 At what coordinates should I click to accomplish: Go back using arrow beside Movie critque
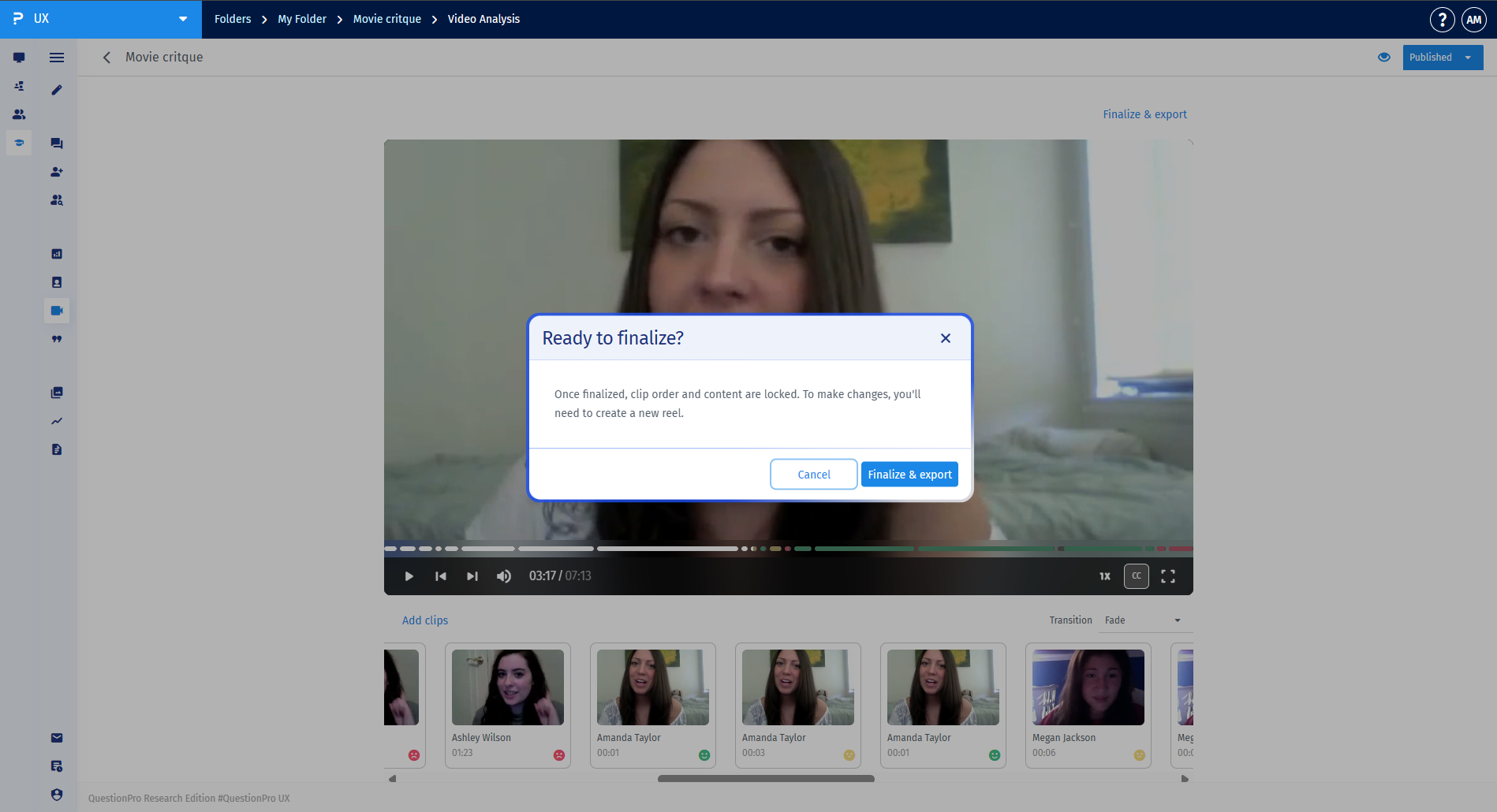(x=106, y=58)
